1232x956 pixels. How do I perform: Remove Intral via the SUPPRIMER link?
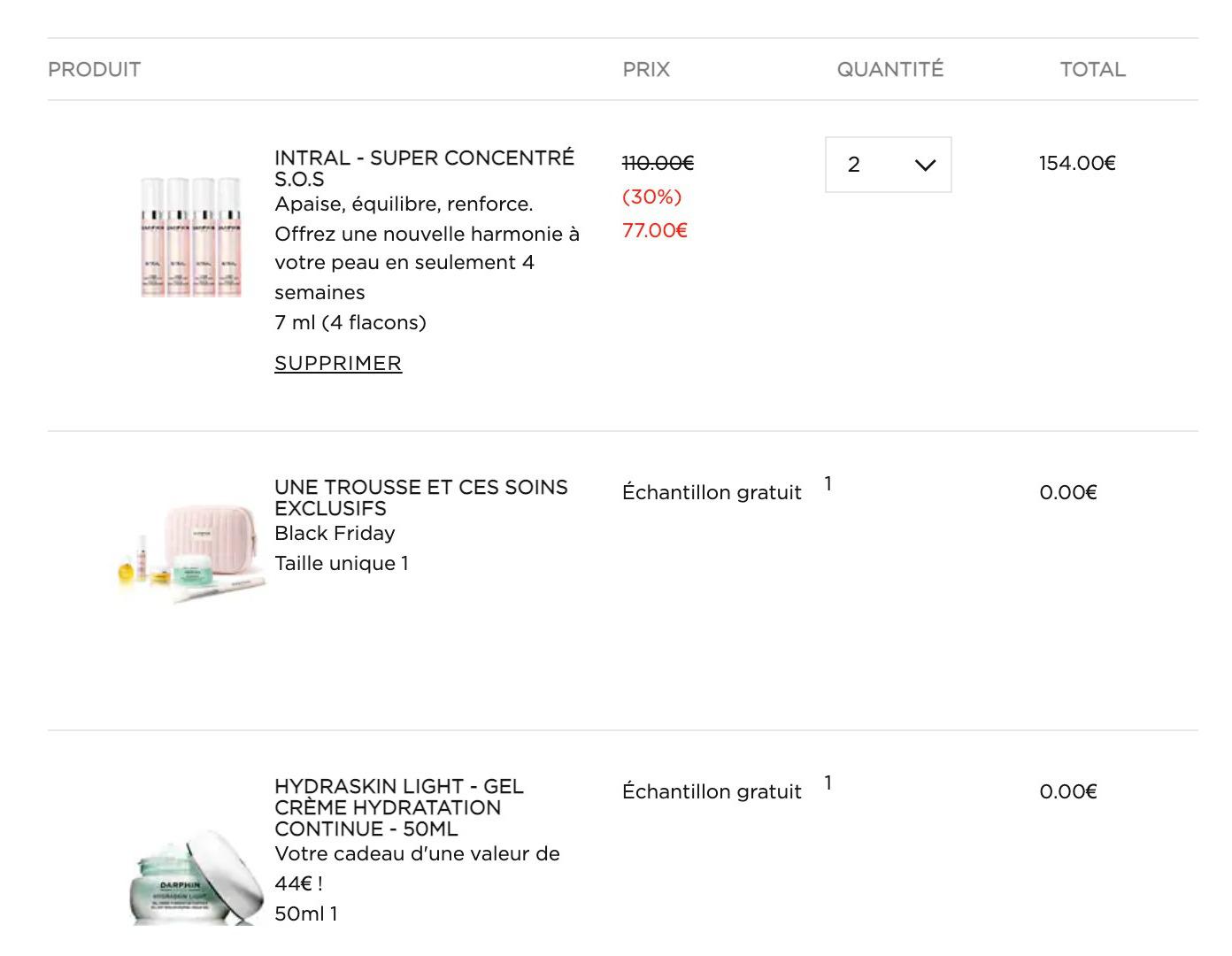tap(338, 363)
